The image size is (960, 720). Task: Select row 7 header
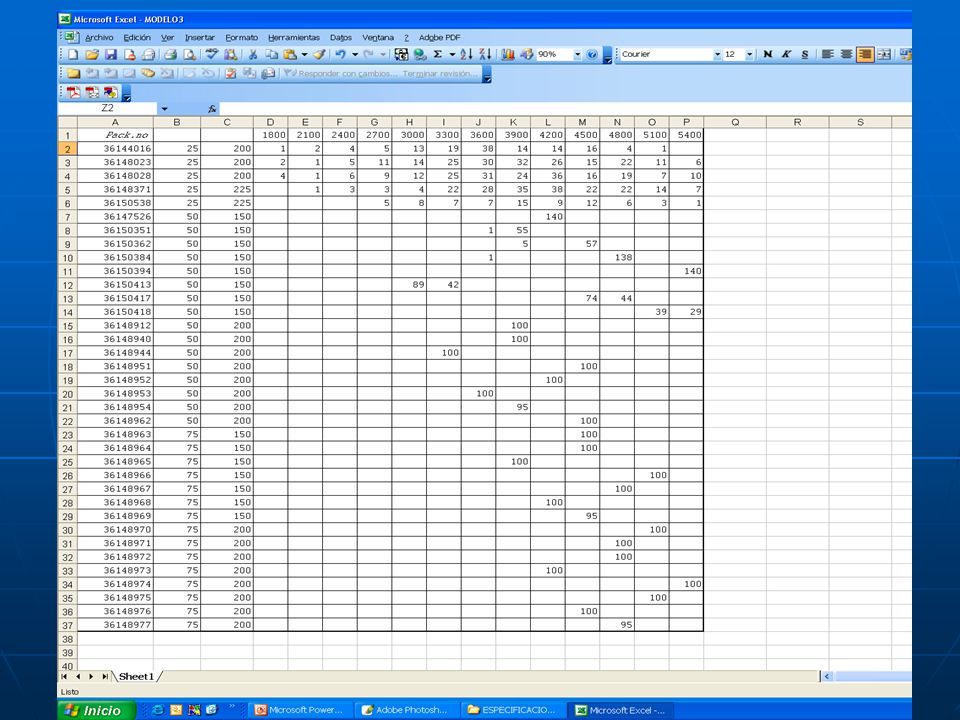[x=67, y=217]
